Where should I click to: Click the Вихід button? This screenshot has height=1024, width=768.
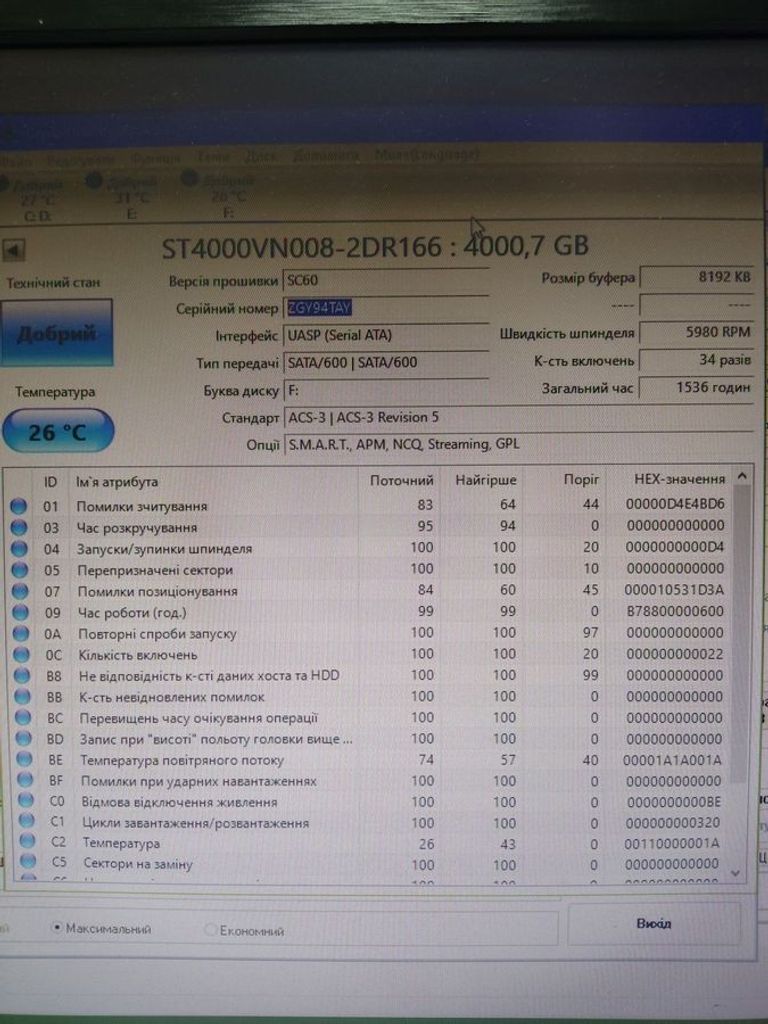(654, 923)
